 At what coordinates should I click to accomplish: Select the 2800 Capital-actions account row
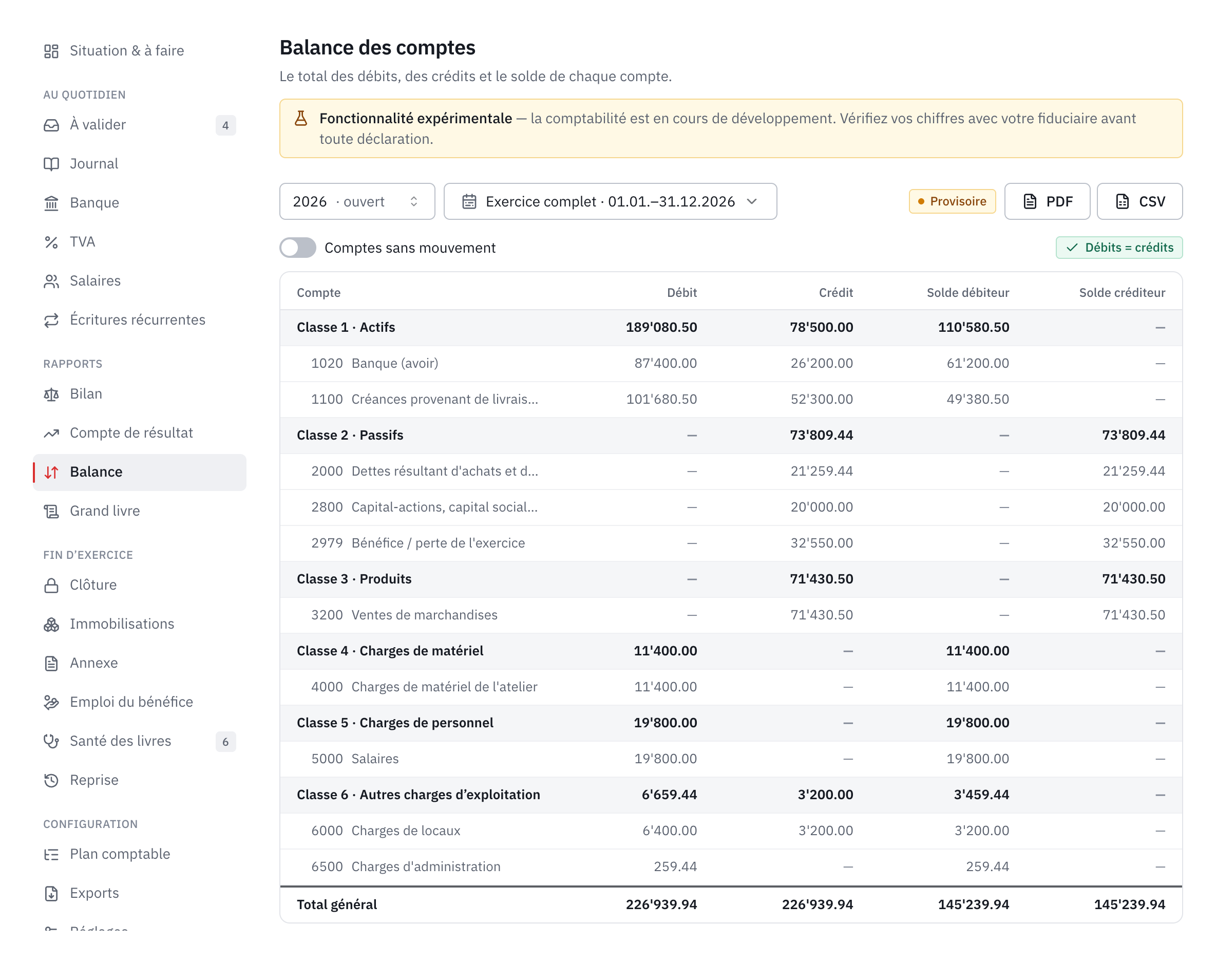(x=731, y=507)
